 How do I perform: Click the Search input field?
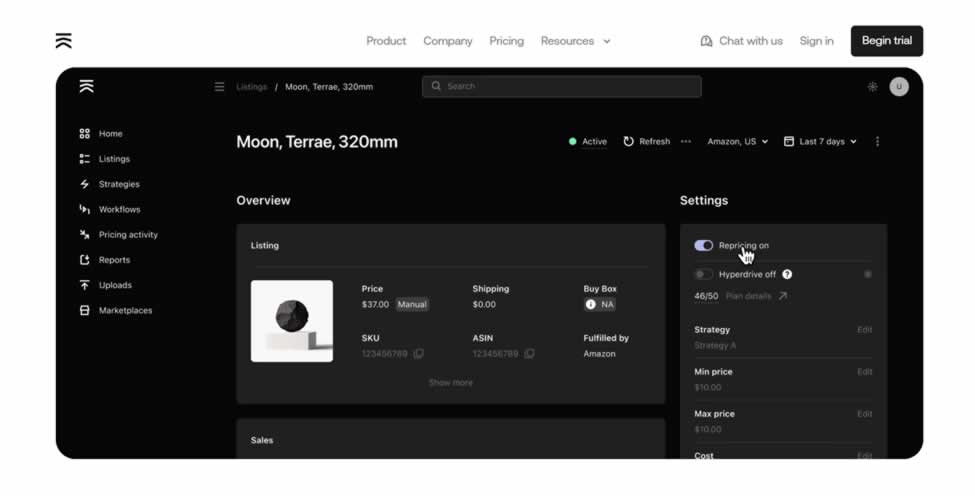coord(561,87)
